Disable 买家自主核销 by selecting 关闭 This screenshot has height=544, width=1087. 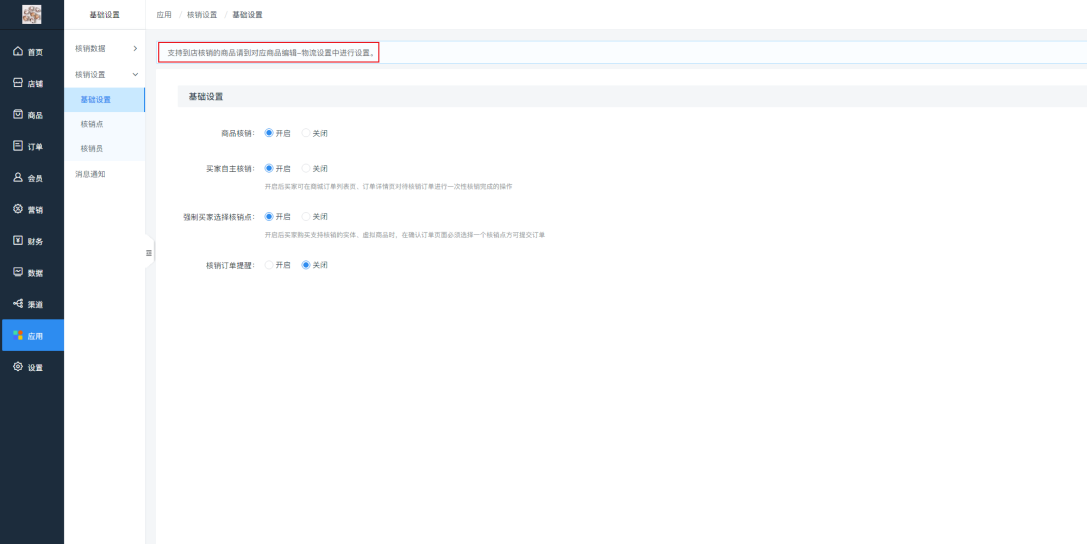(306, 169)
